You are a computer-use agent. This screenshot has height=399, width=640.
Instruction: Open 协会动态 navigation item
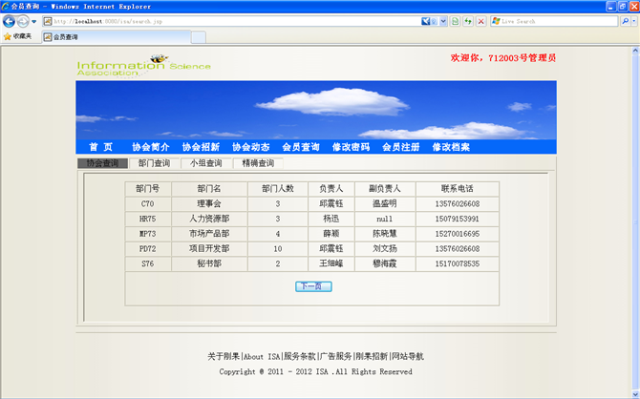coord(251,147)
